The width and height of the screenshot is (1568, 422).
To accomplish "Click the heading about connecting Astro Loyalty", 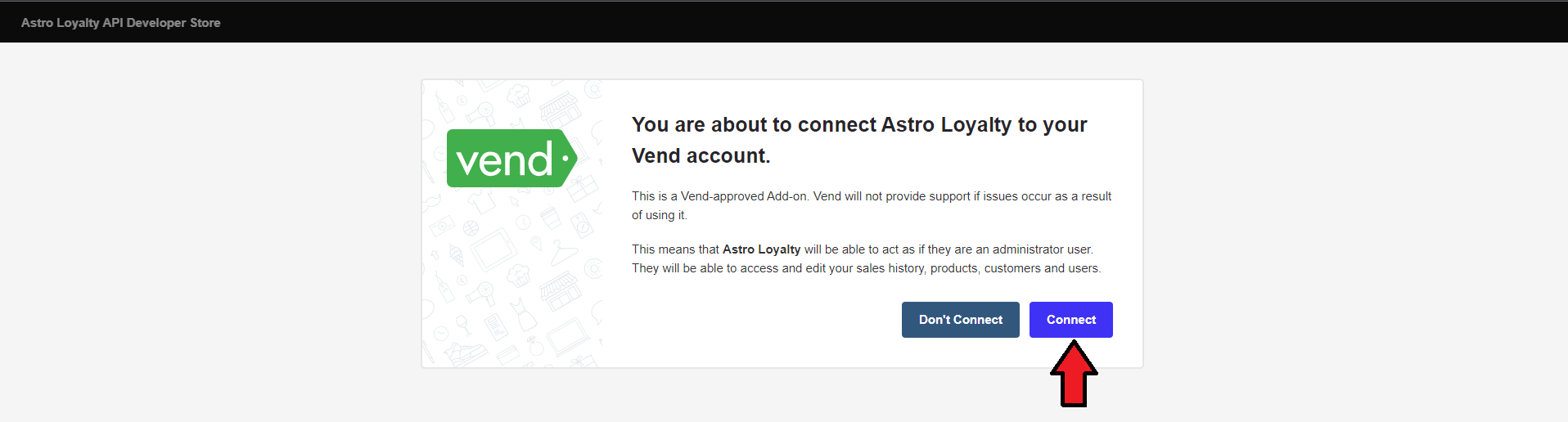I will click(x=859, y=140).
